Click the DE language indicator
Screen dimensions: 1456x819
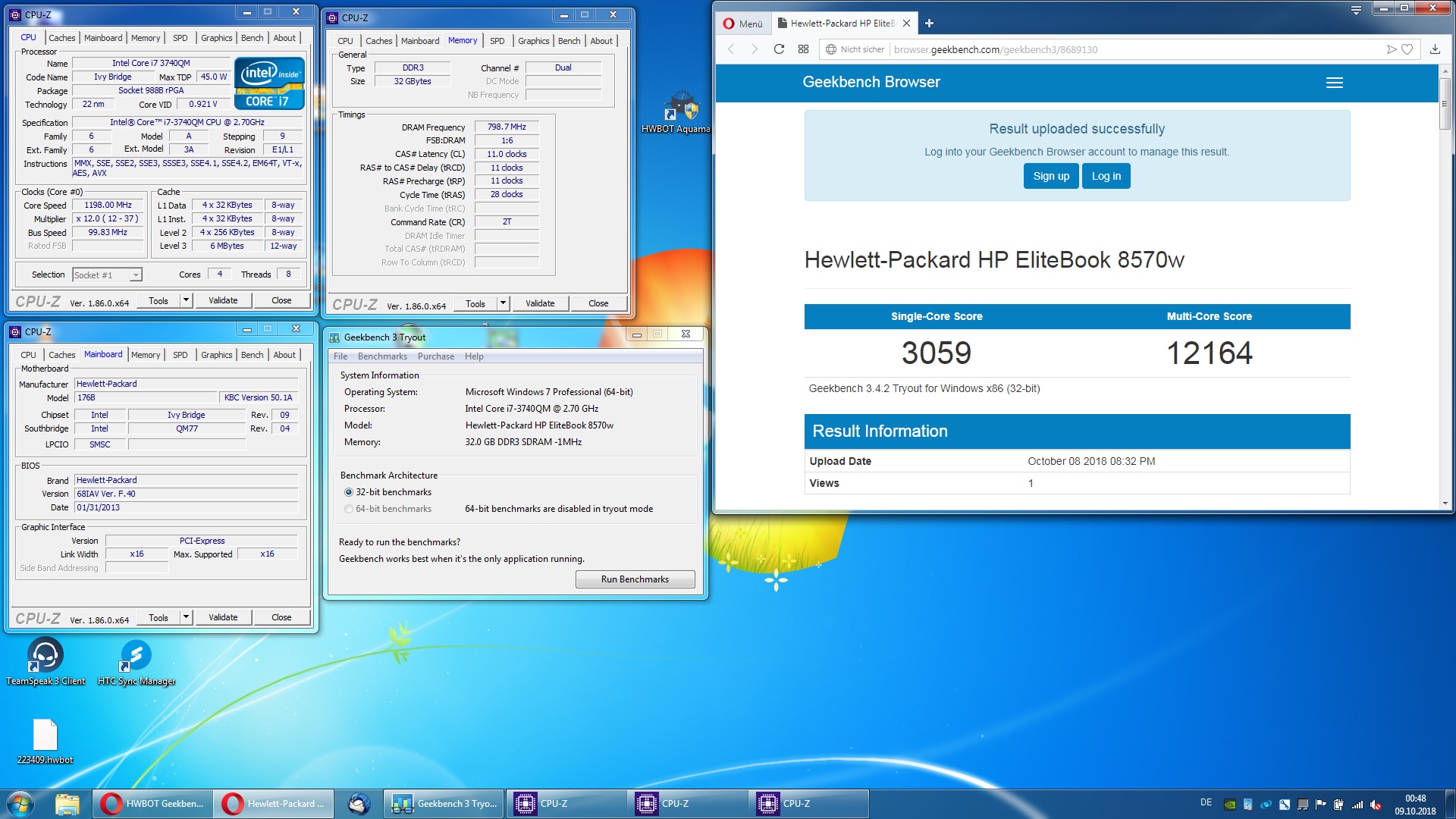tap(1206, 802)
